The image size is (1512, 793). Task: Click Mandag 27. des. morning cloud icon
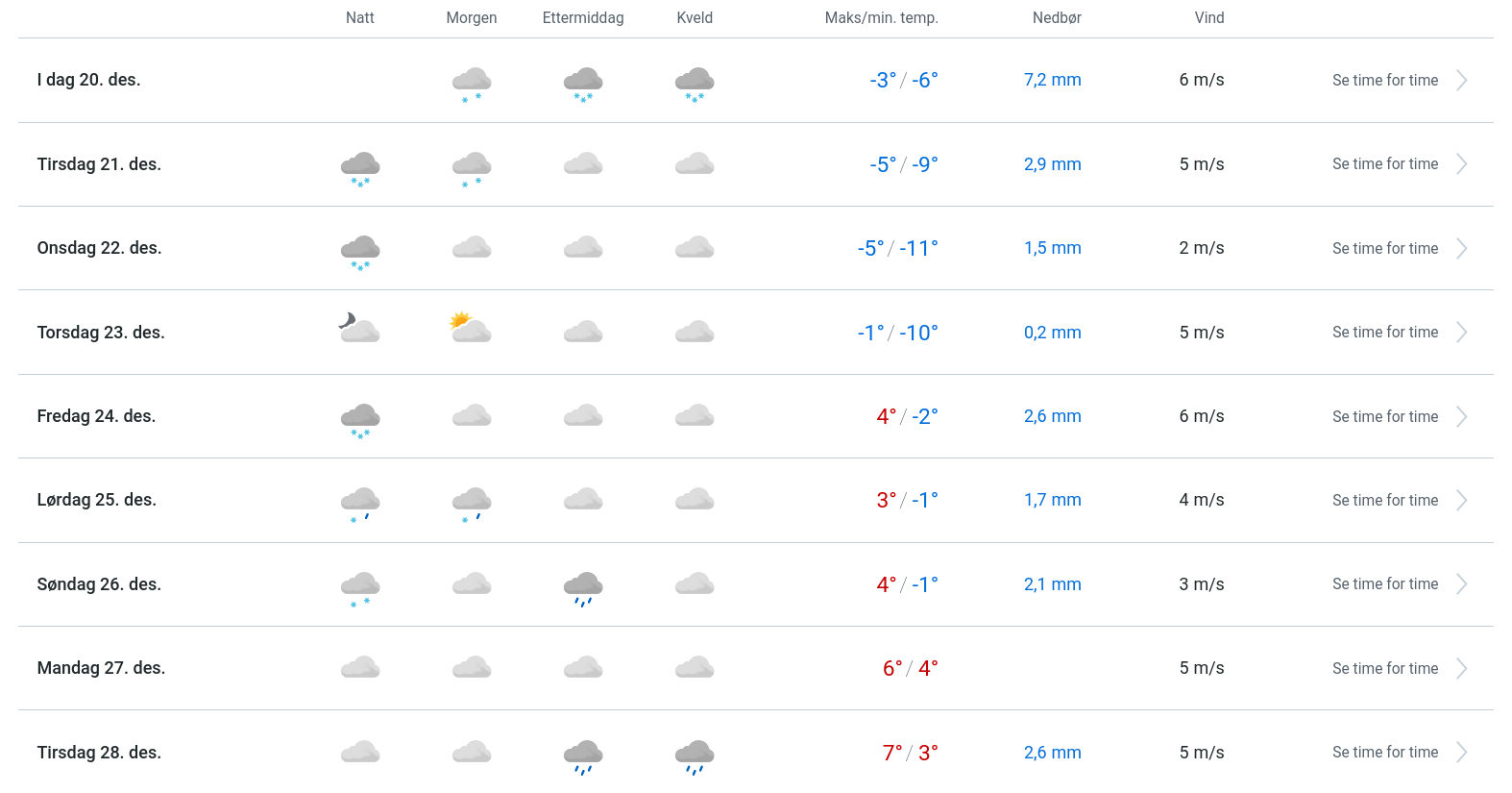tap(472, 667)
